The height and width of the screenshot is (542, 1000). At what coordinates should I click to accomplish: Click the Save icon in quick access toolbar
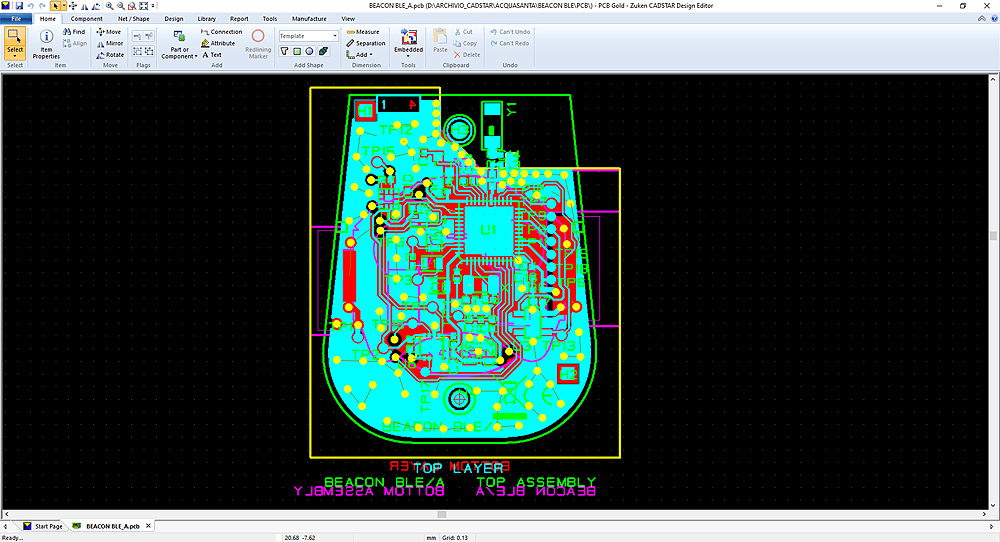[19, 6]
